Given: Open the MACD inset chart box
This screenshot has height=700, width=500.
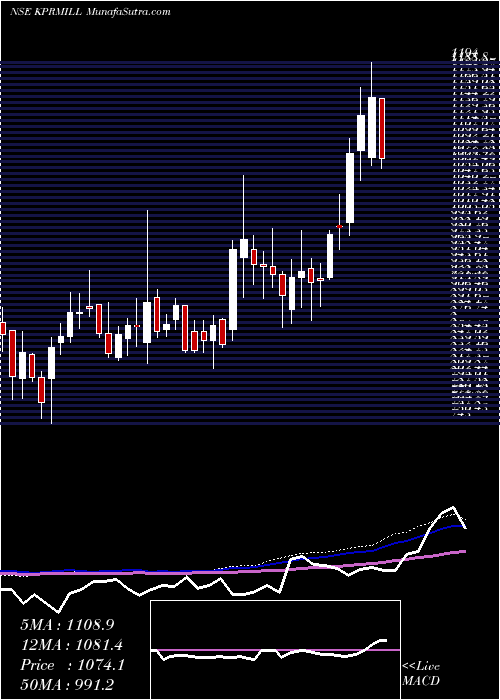Looking at the screenshot, I should coord(275,650).
